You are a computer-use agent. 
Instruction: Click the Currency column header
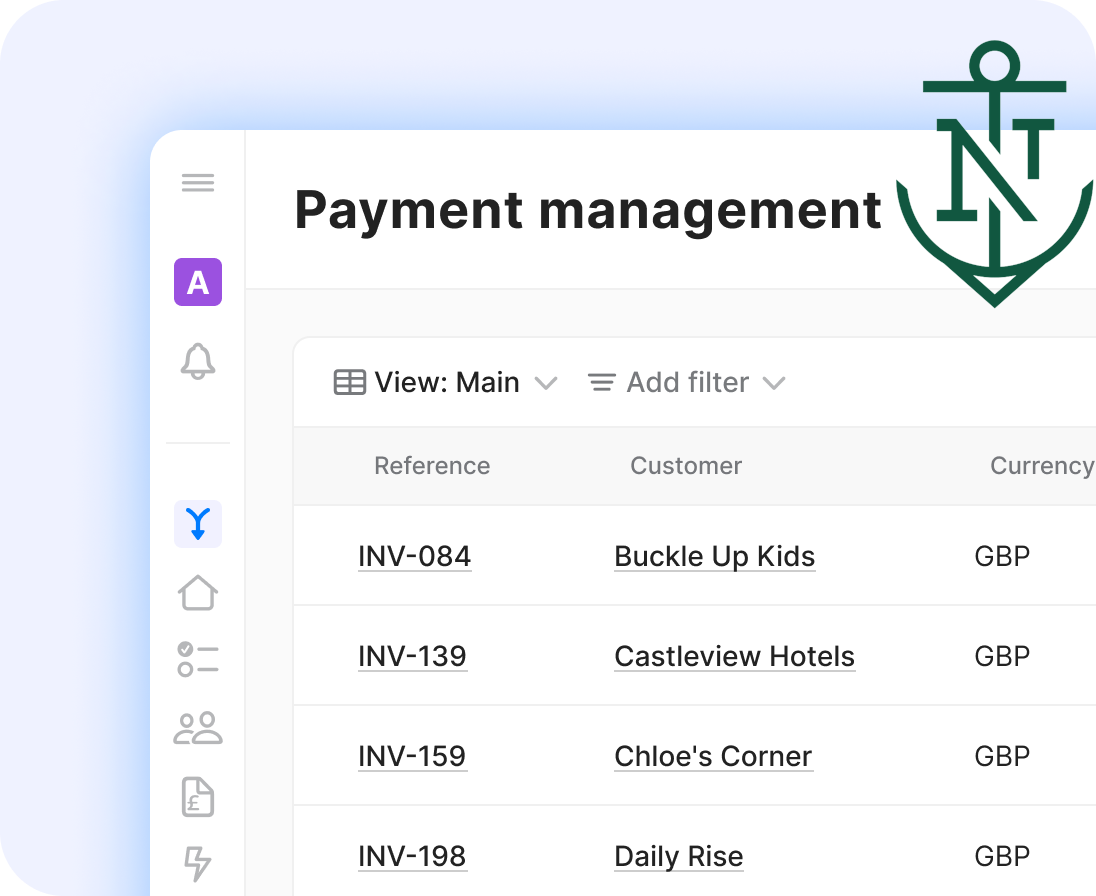point(1040,466)
